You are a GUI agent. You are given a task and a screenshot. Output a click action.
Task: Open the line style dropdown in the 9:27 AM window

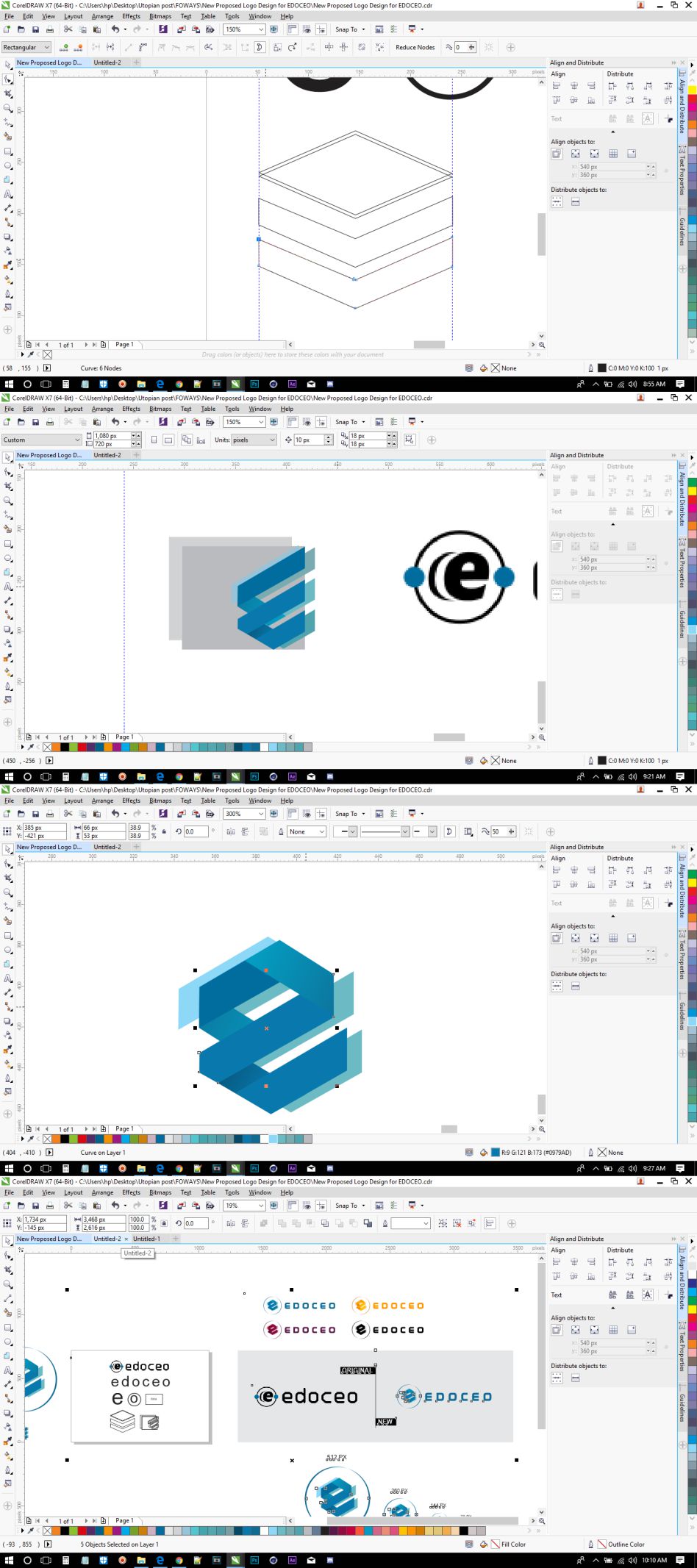[x=405, y=831]
